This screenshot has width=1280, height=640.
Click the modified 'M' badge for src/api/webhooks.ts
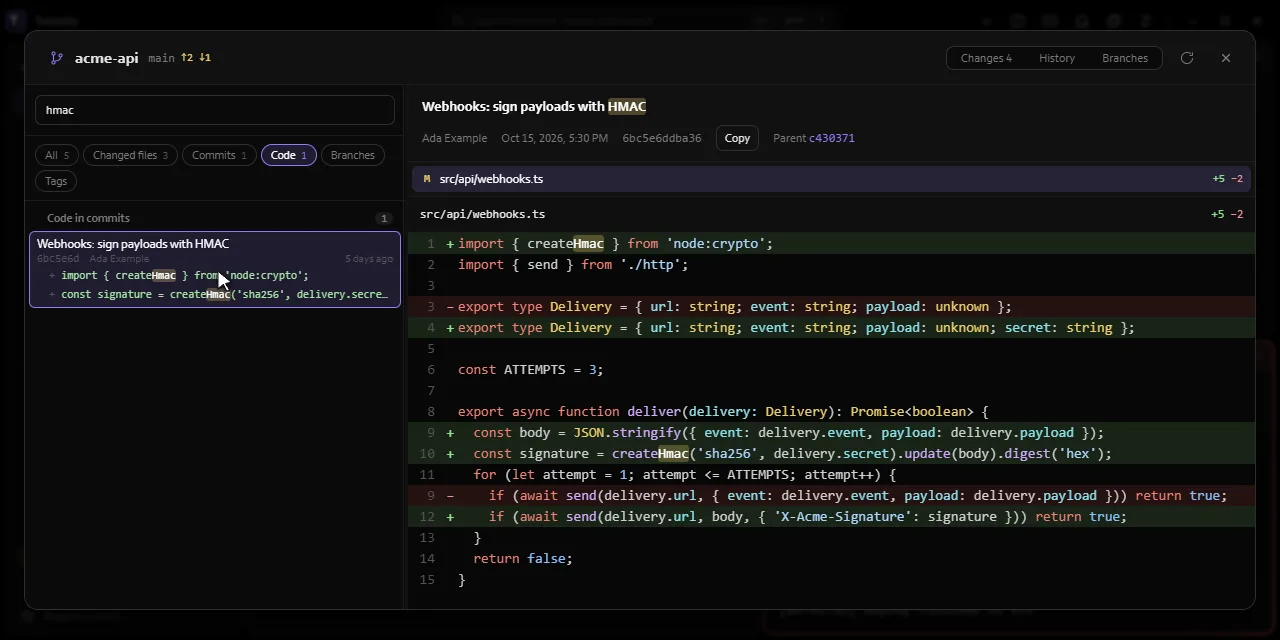point(427,179)
